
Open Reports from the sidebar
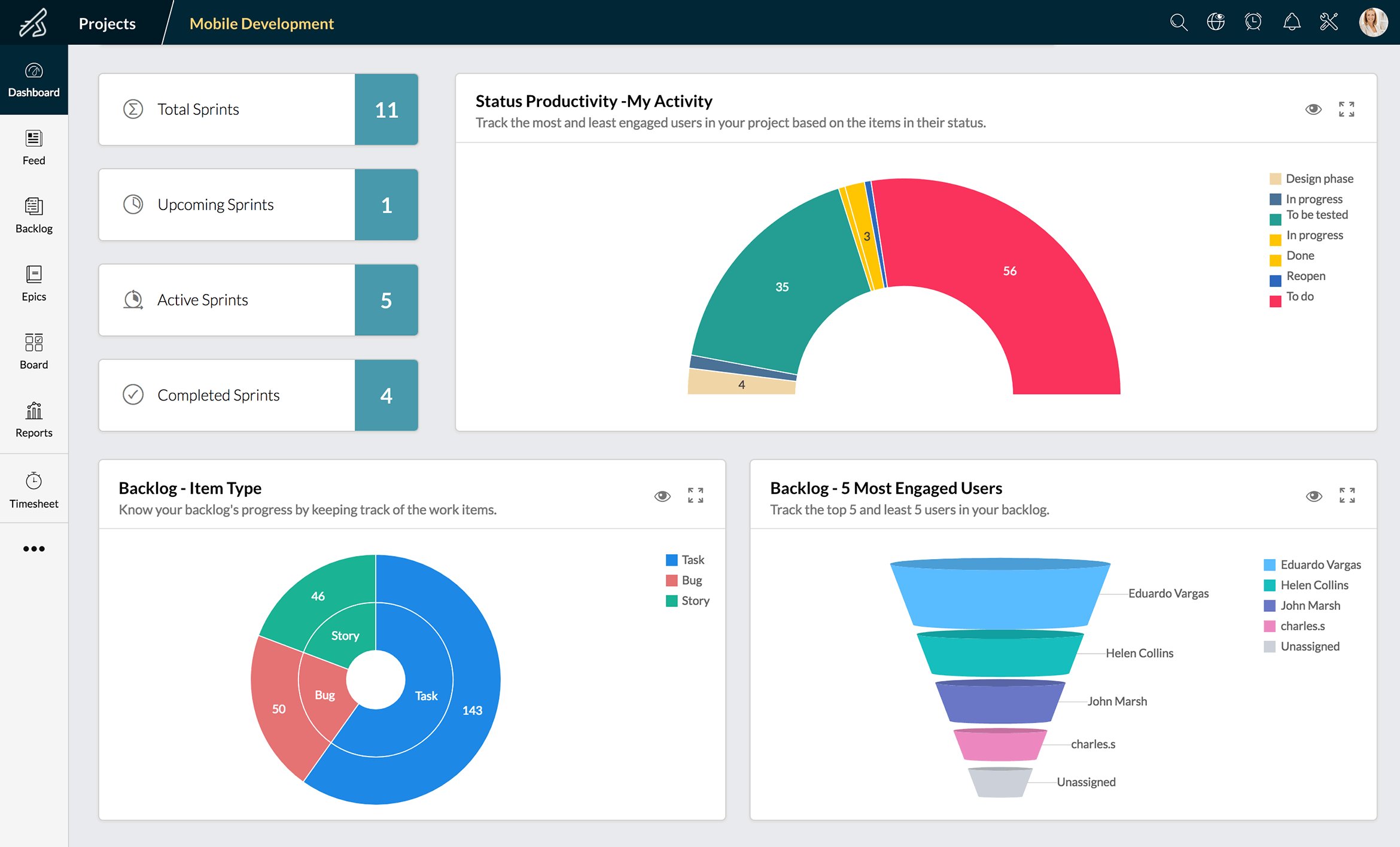(x=34, y=419)
